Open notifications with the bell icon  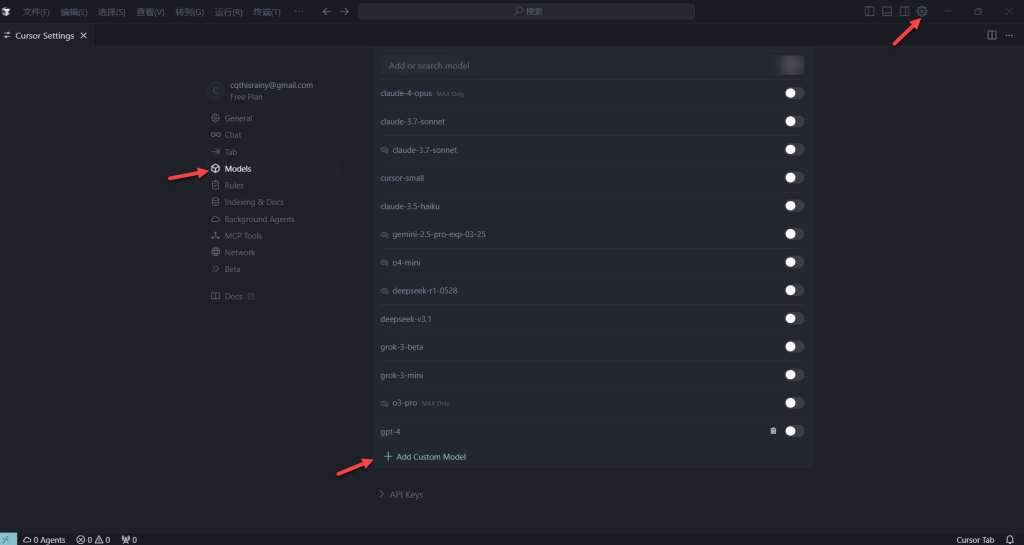click(x=1010, y=540)
